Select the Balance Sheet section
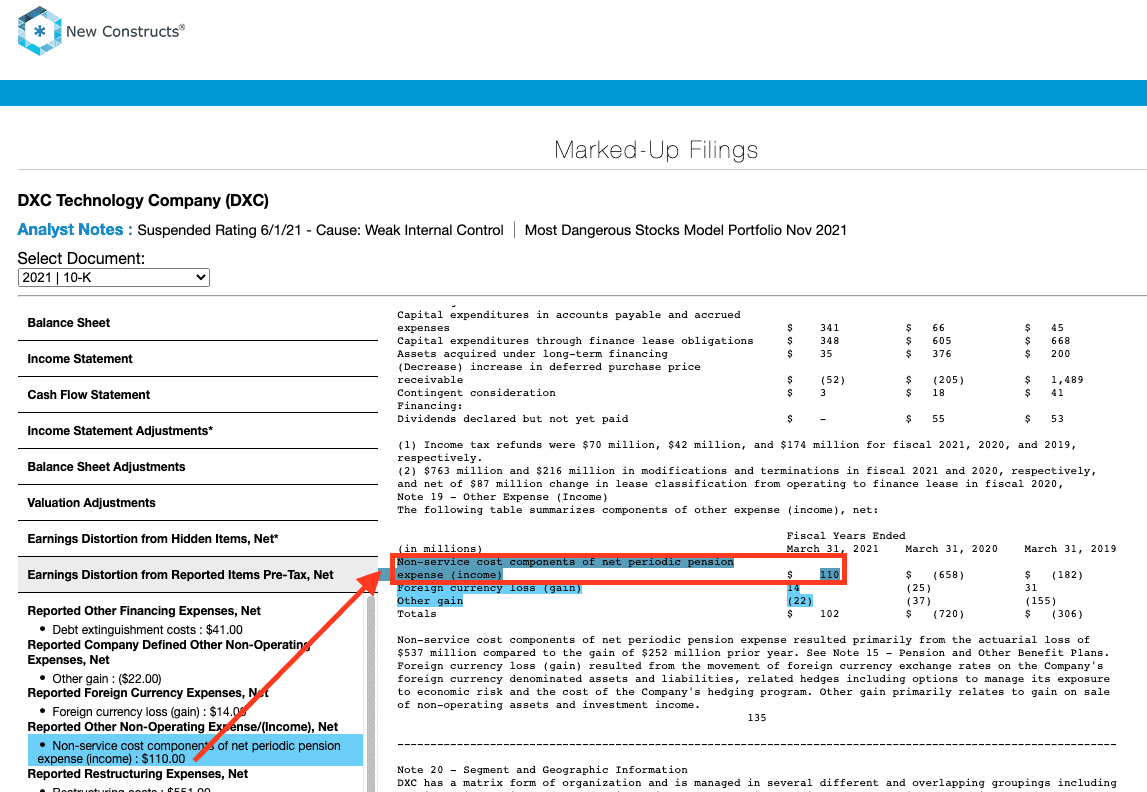 click(198, 323)
